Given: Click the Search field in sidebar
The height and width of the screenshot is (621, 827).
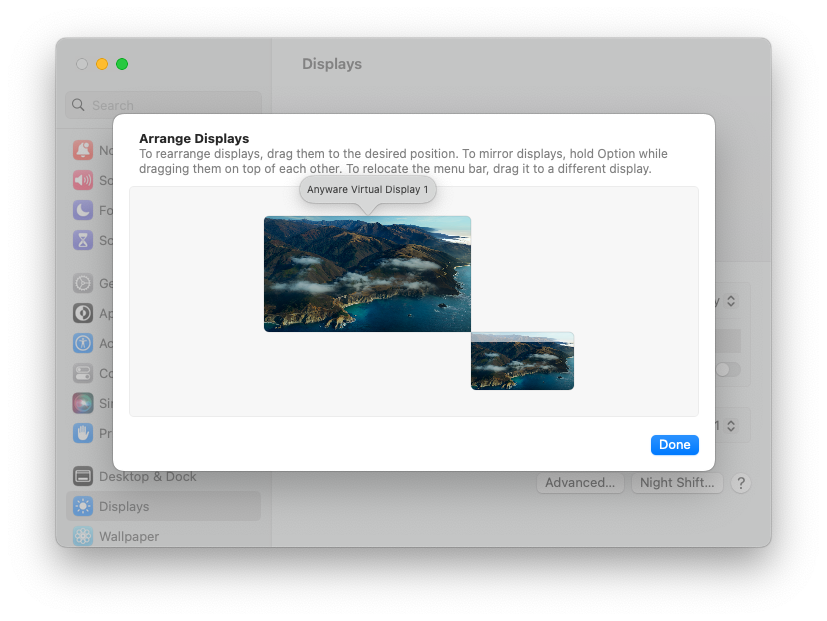Looking at the screenshot, I should pos(164,105).
